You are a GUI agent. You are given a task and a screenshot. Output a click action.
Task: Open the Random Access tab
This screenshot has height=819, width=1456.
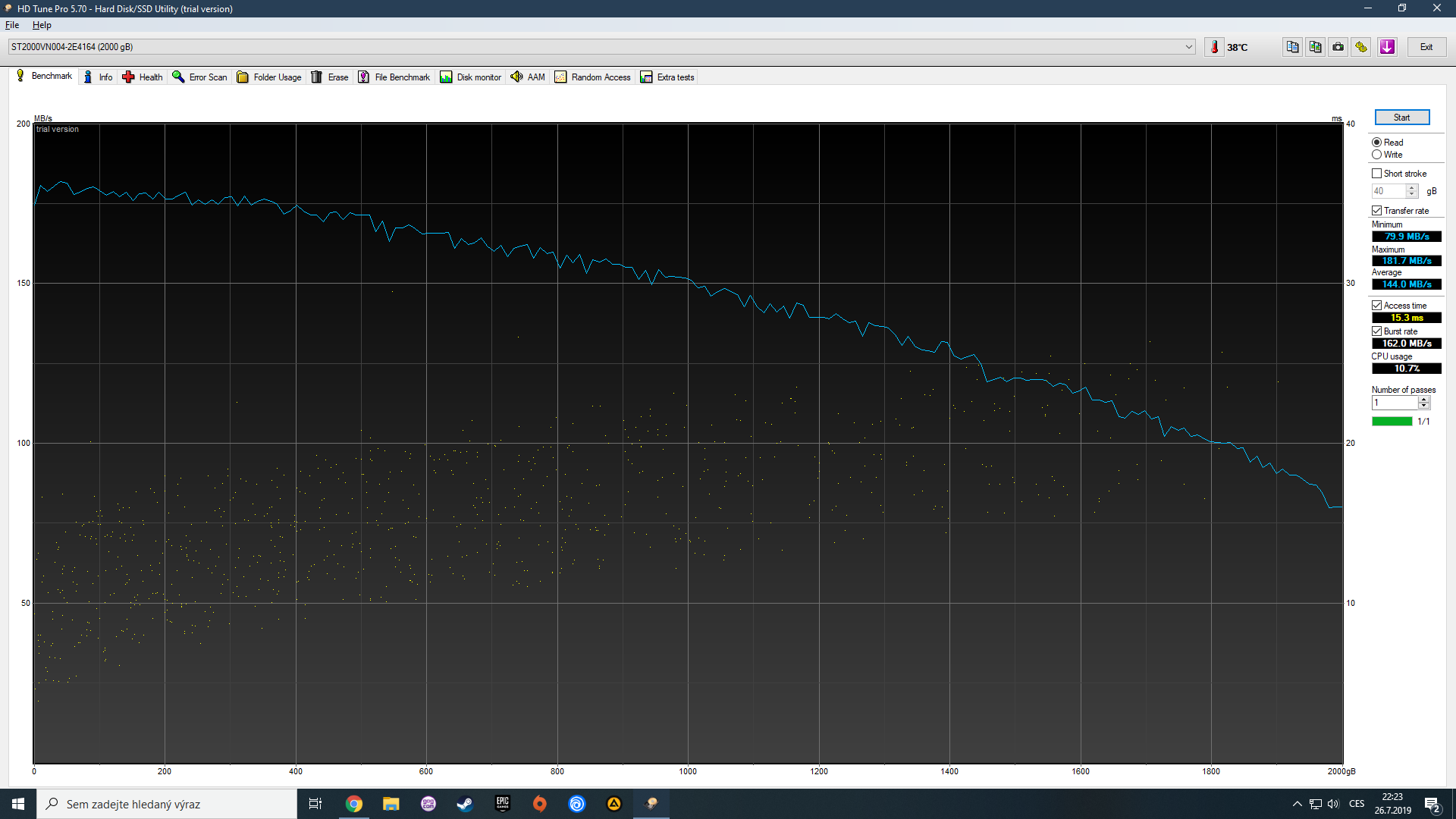click(593, 77)
